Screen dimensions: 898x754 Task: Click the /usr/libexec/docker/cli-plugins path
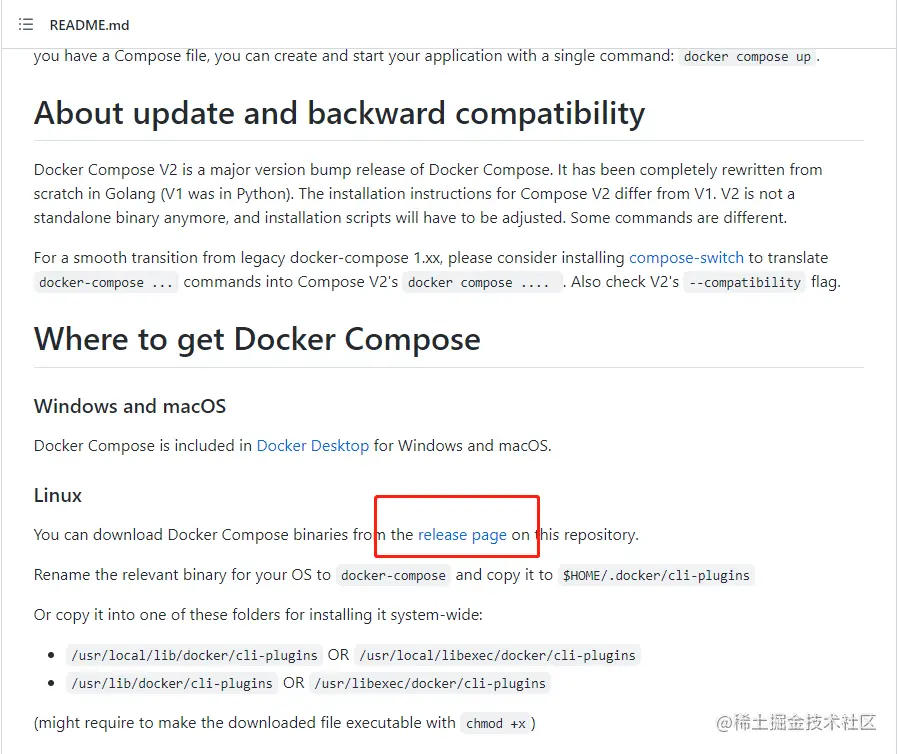pyautogui.click(x=430, y=684)
